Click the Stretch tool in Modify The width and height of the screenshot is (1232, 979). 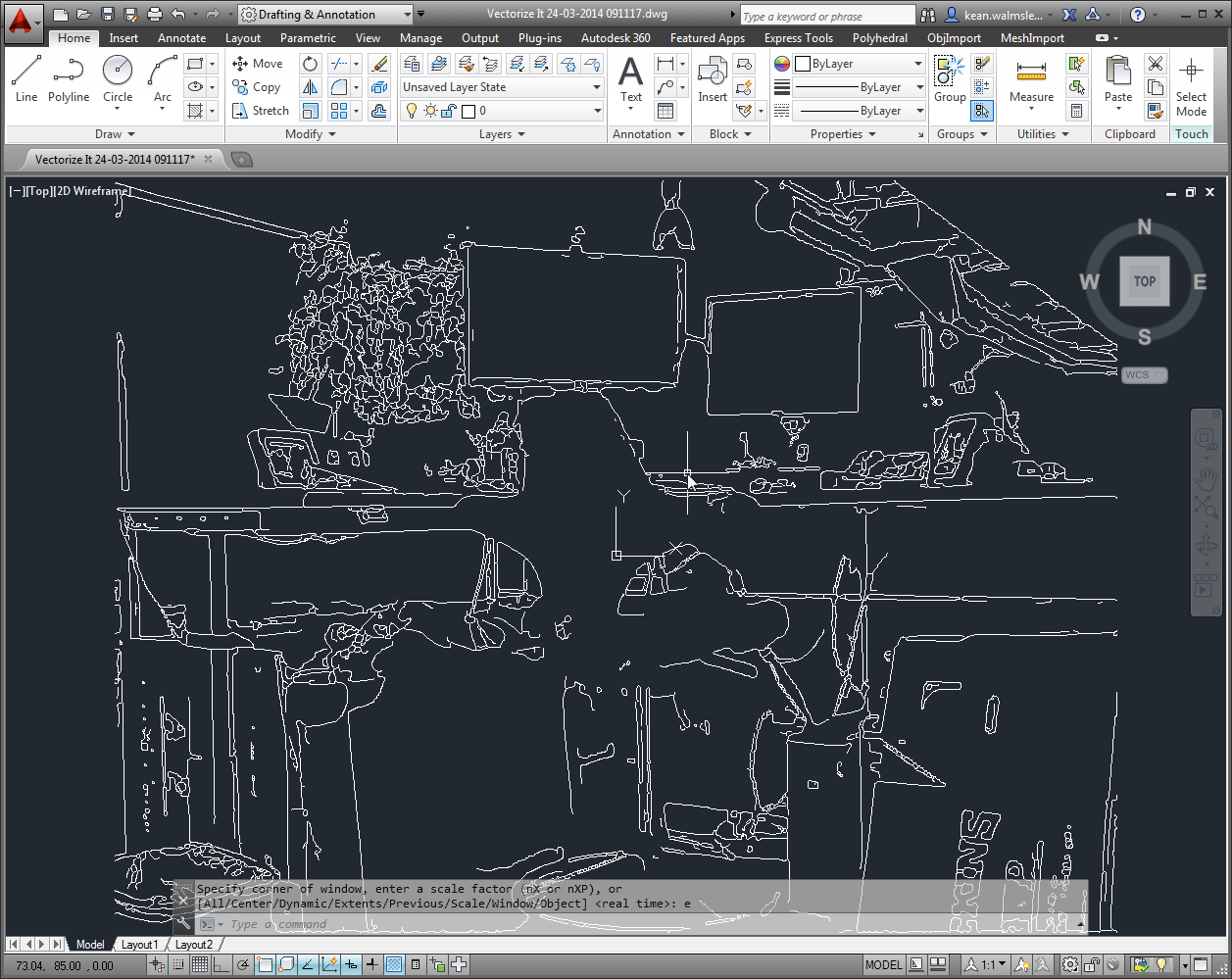[261, 111]
